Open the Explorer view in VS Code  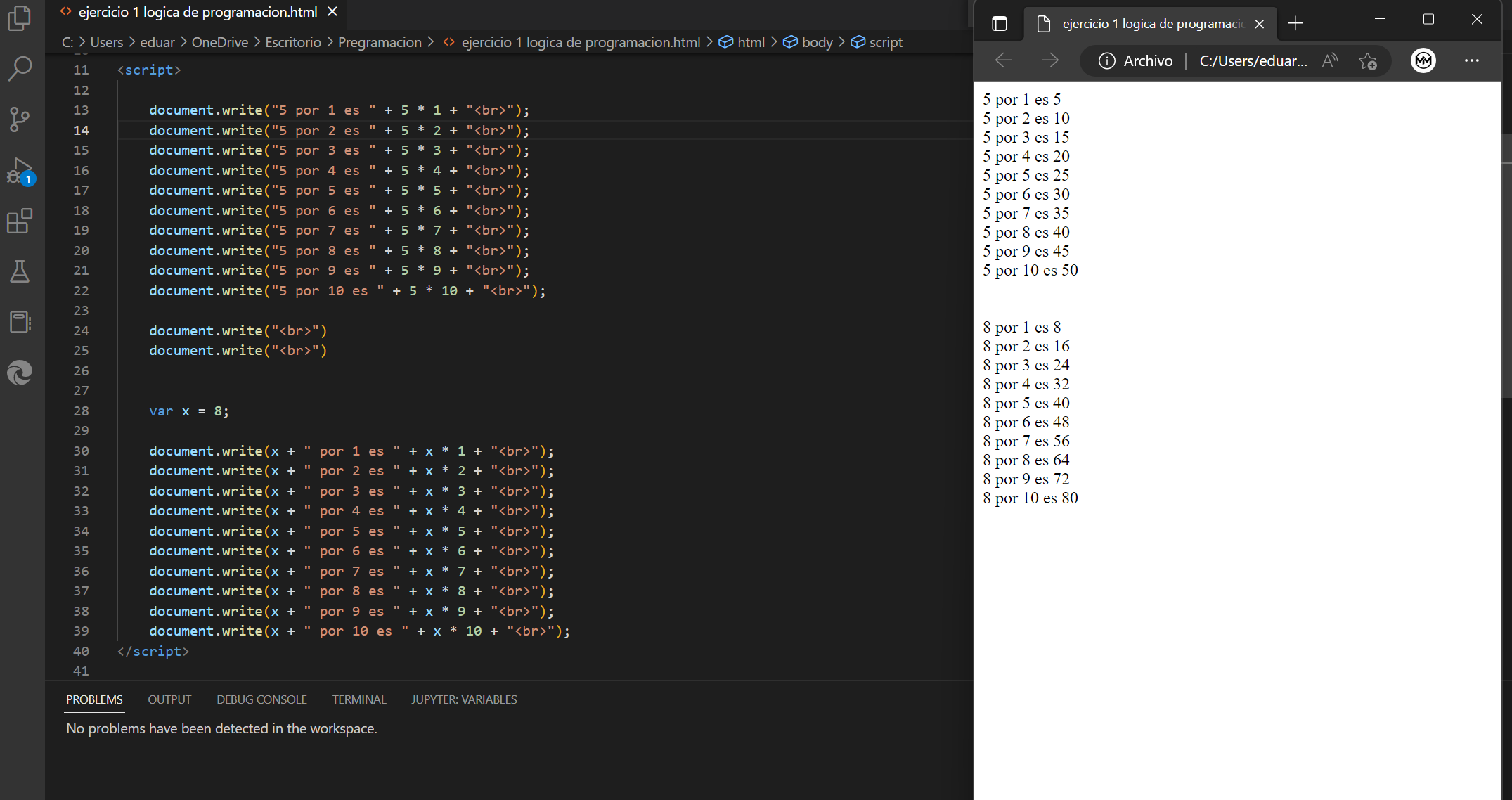(20, 18)
